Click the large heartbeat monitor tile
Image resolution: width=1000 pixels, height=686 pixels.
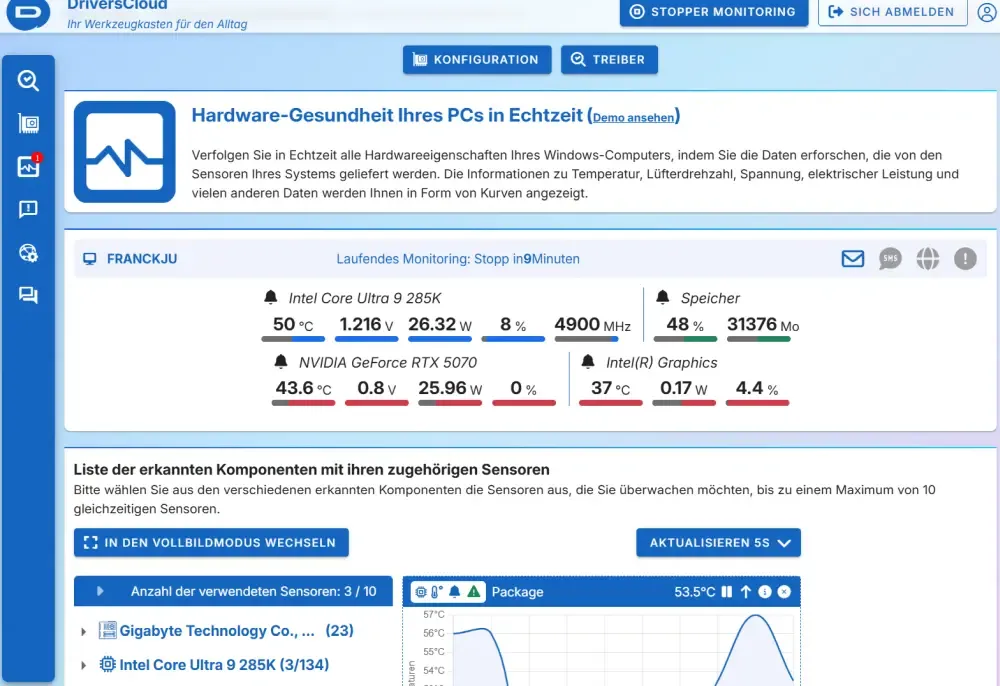[x=125, y=152]
